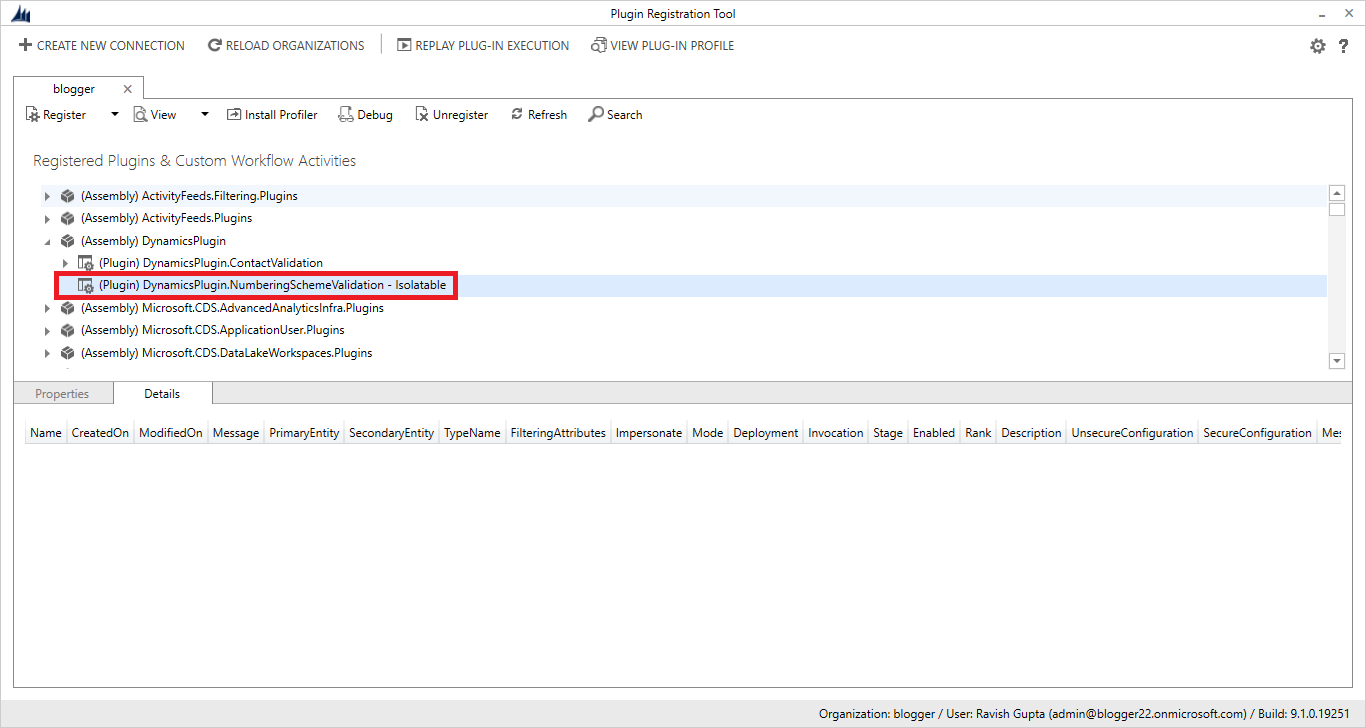Switch to the Properties tab
1366x728 pixels.
click(x=62, y=394)
